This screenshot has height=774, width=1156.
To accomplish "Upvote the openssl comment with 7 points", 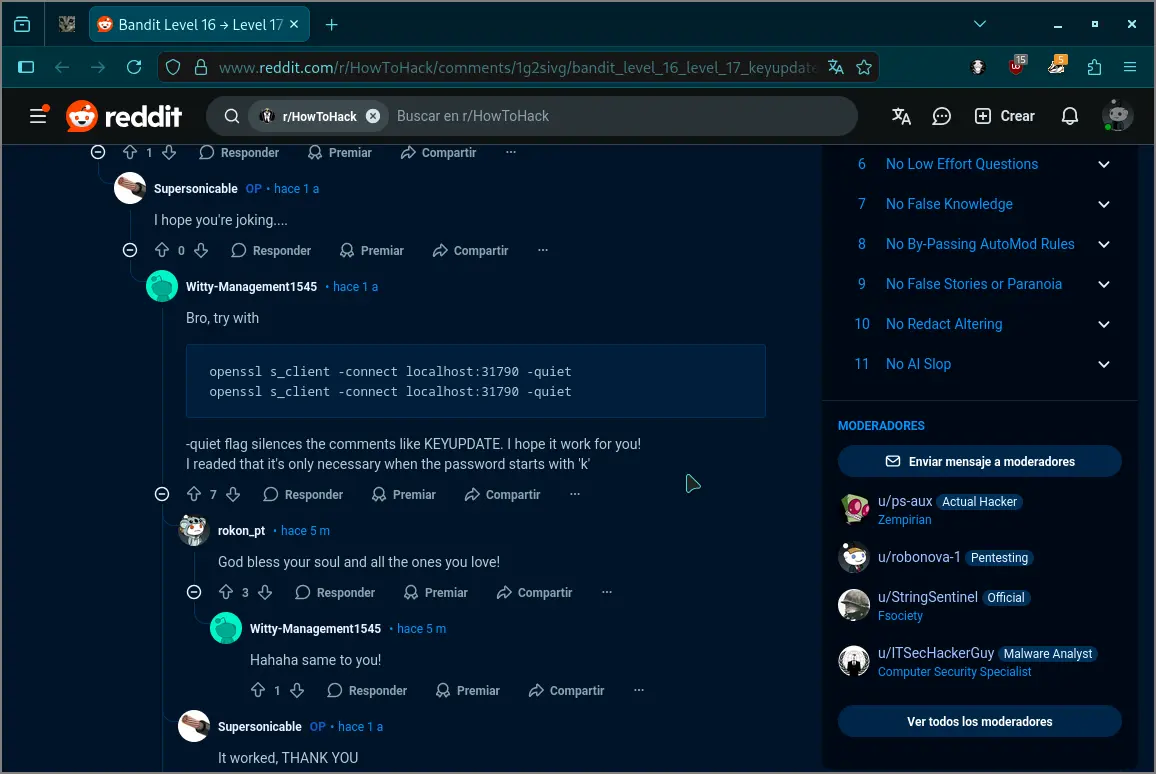I will point(194,494).
